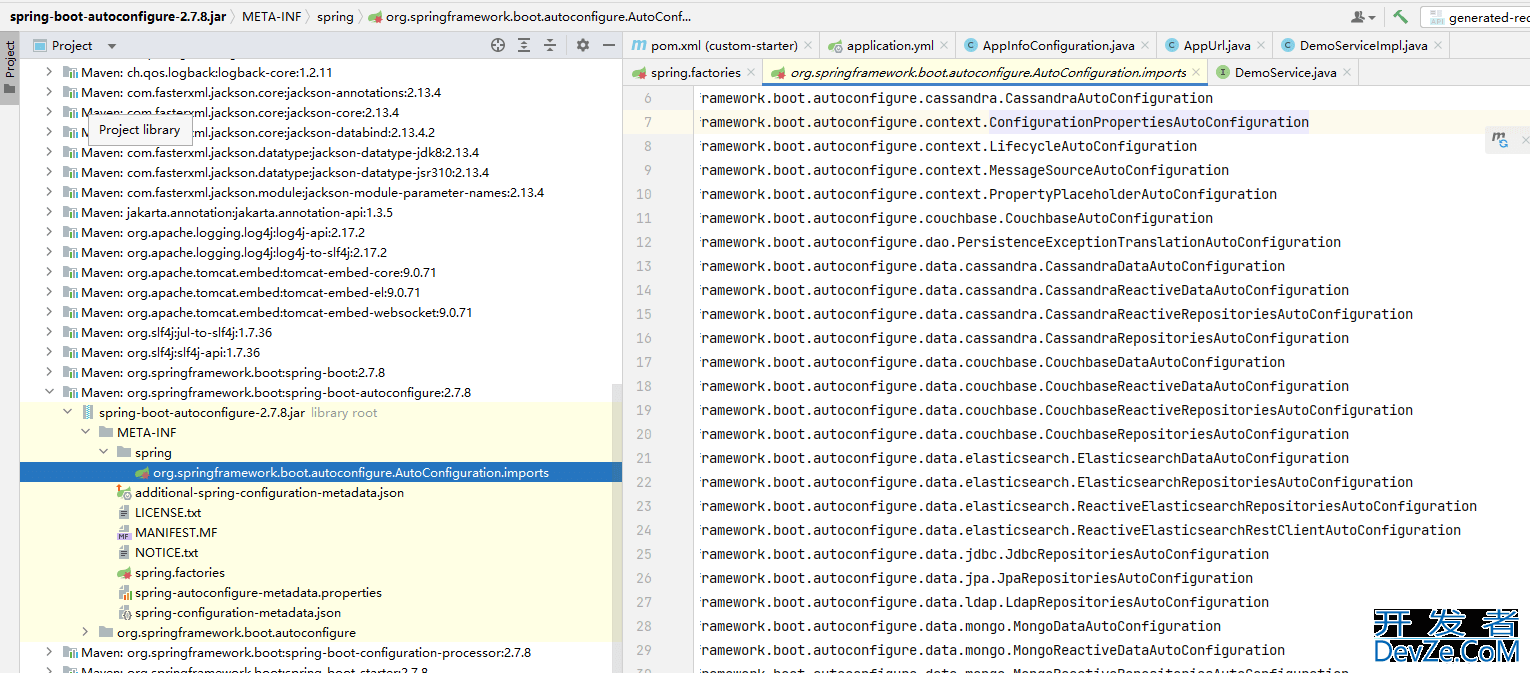Click line number 21 in editor gutter
Screen dimensions: 1530x673
click(643, 458)
